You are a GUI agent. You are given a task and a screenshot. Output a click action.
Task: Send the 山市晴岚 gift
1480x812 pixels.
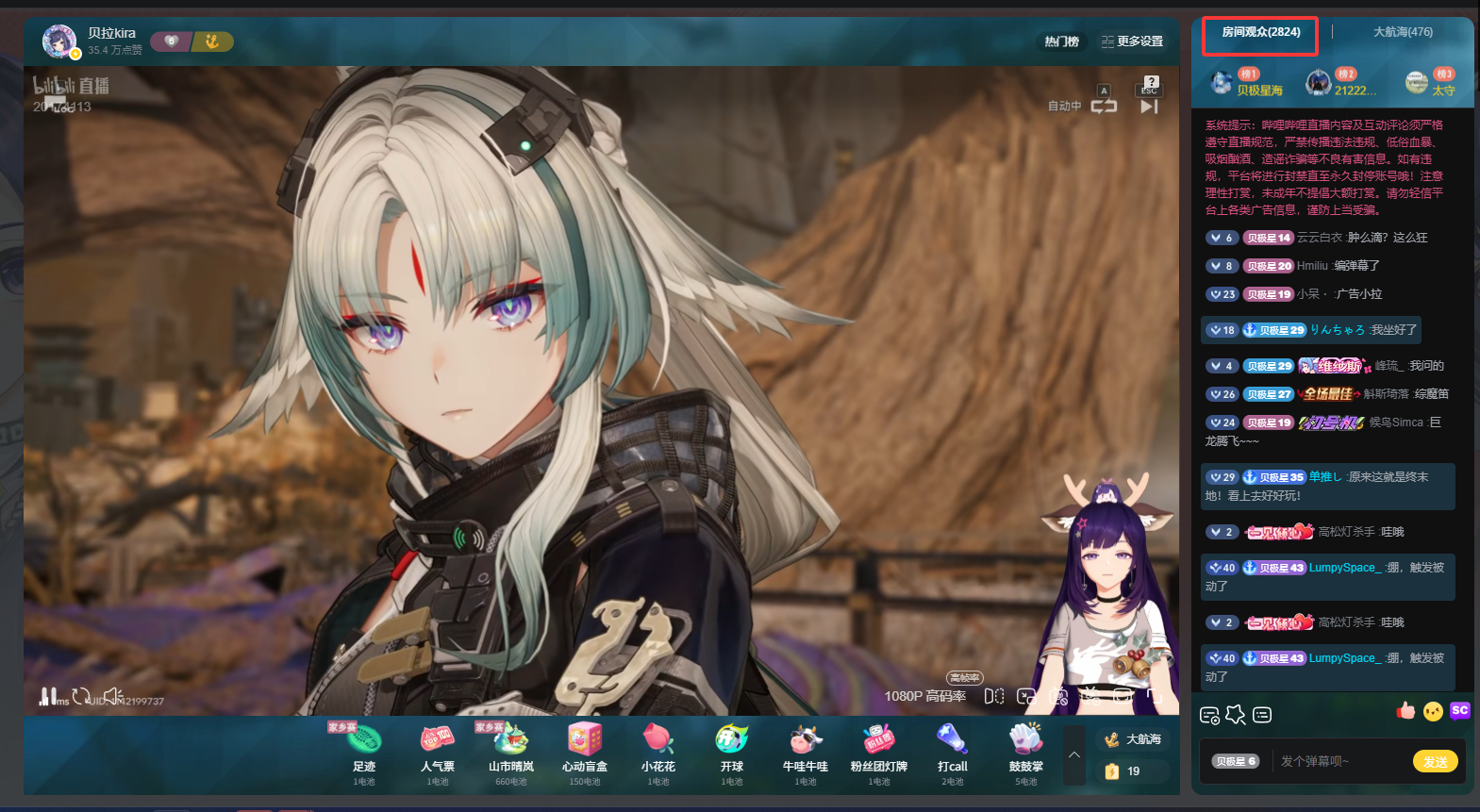tap(511, 754)
